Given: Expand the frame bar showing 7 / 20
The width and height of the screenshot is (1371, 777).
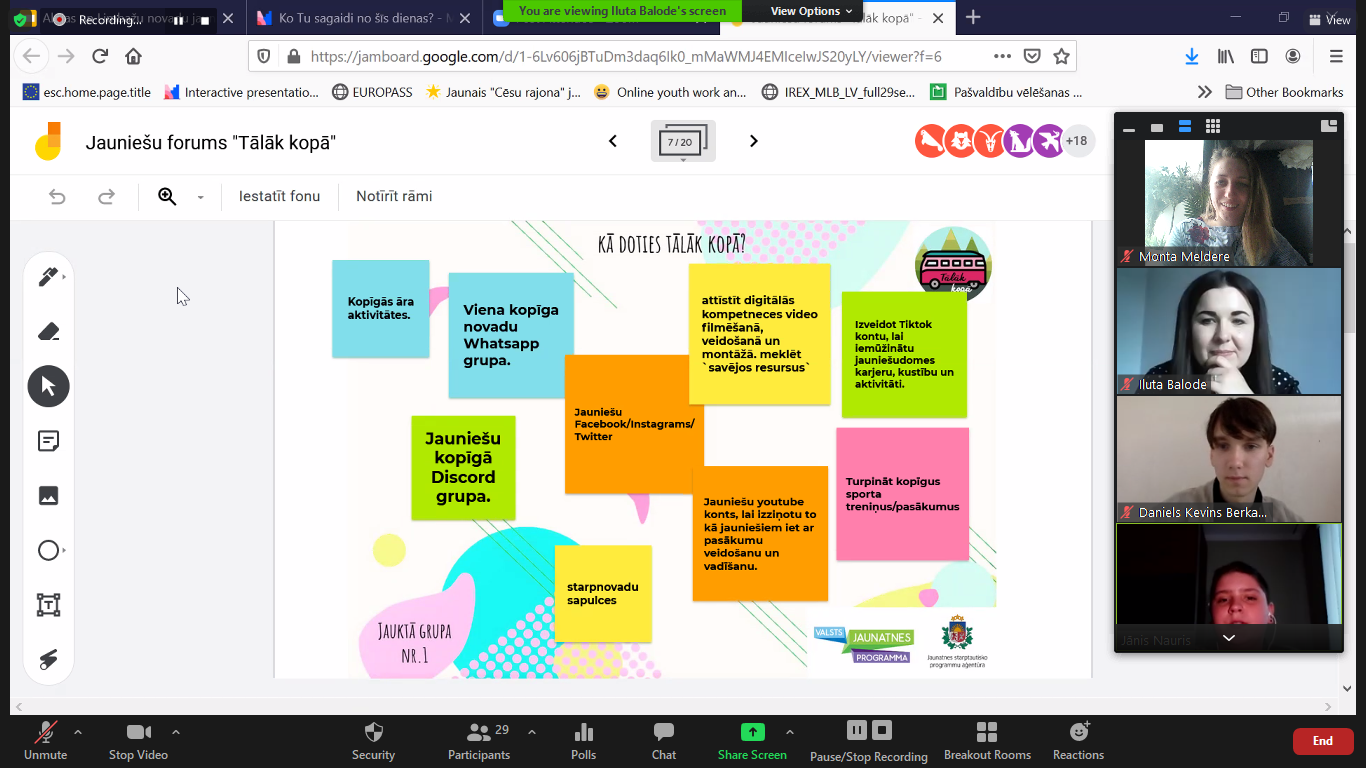Looking at the screenshot, I should click(683, 141).
